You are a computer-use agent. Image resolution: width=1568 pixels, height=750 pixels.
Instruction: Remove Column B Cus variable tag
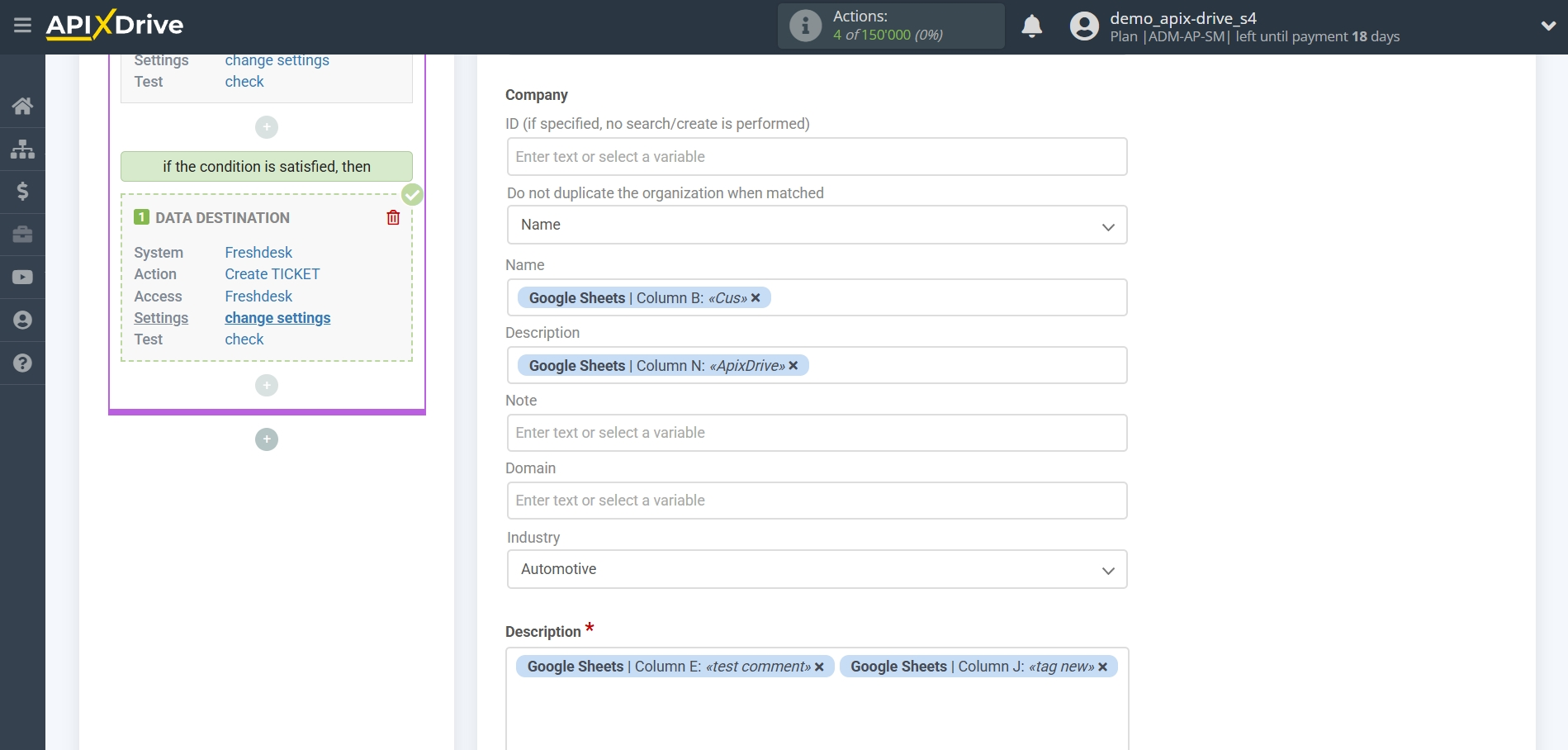755,298
